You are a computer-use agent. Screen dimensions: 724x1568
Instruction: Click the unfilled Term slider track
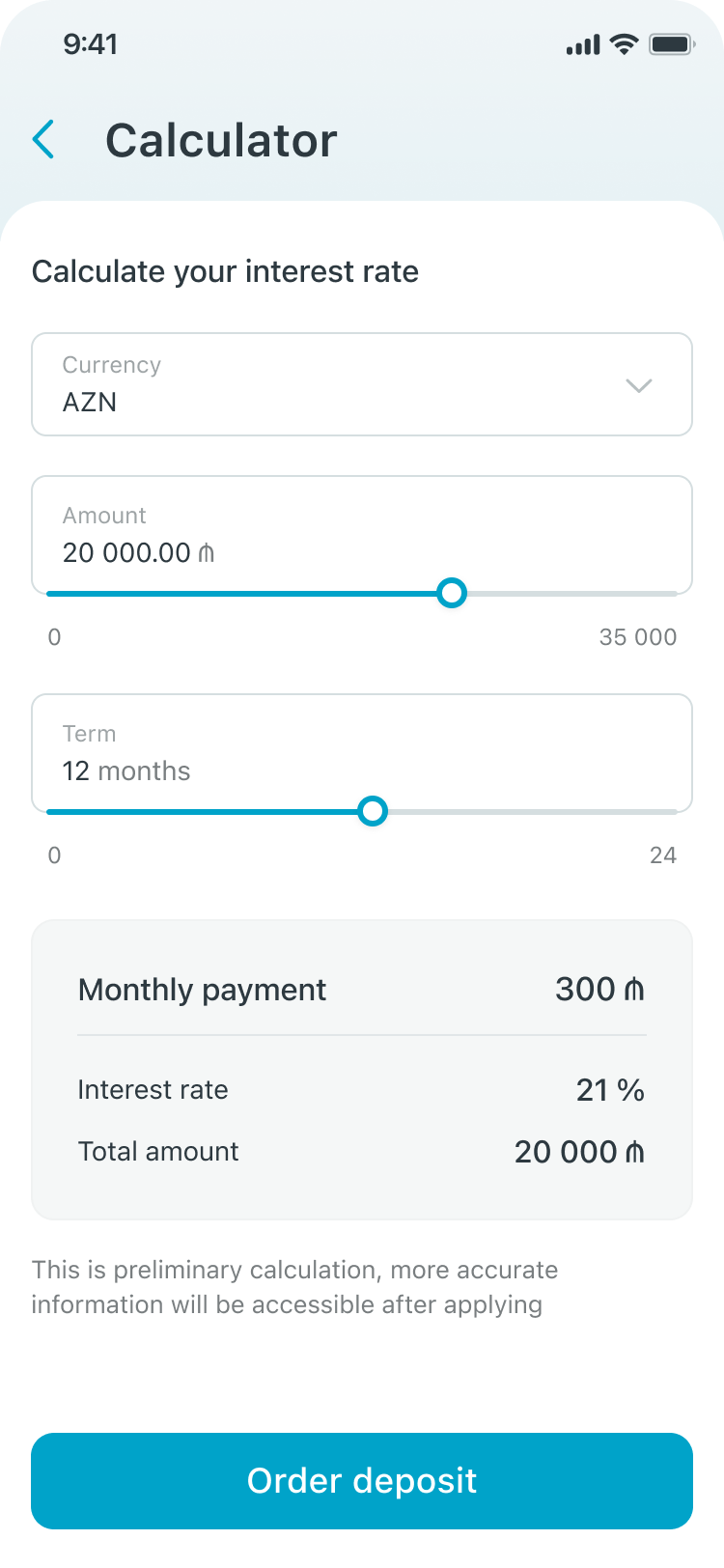[531, 811]
